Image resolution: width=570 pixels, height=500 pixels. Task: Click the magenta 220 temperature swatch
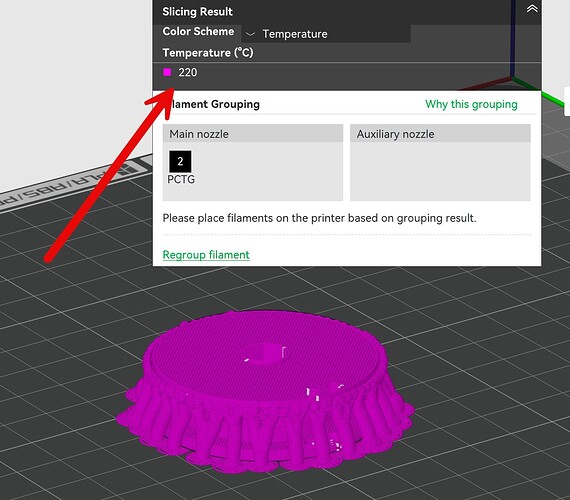(167, 72)
